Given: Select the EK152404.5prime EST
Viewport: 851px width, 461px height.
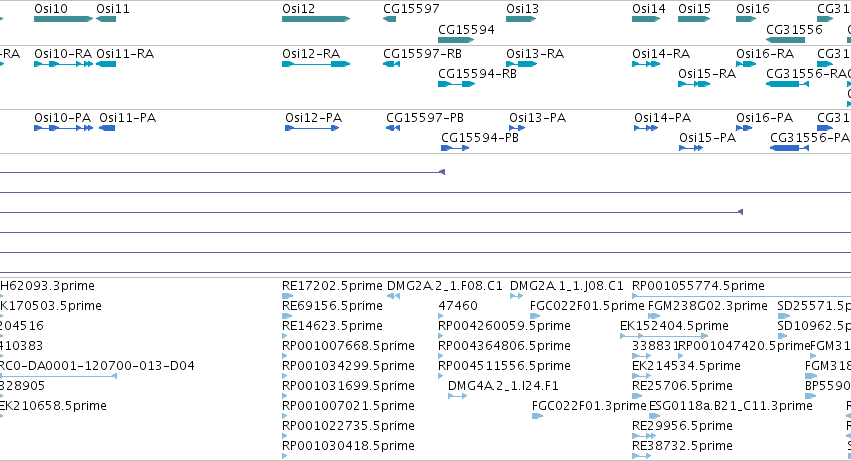Looking at the screenshot, I should (x=664, y=336).
